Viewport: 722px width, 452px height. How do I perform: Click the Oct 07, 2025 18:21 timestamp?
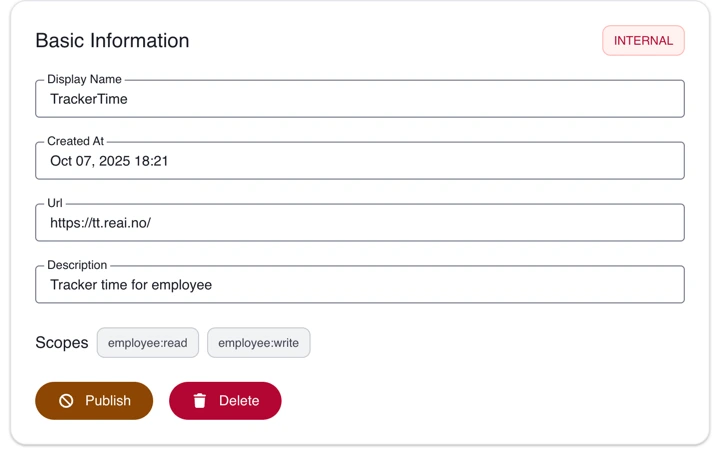pos(109,161)
